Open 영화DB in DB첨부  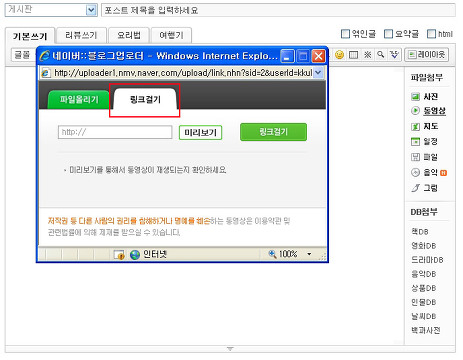[424, 246]
